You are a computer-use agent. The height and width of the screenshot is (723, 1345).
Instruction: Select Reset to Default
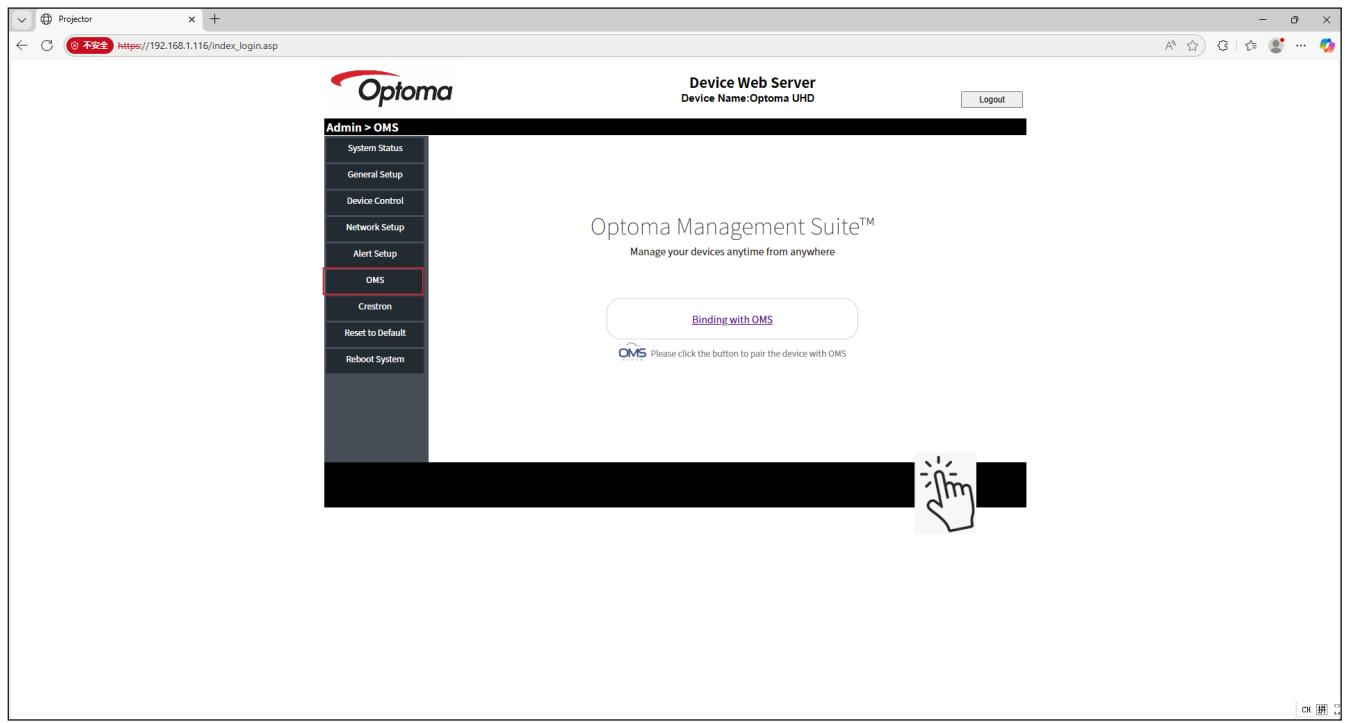375,333
